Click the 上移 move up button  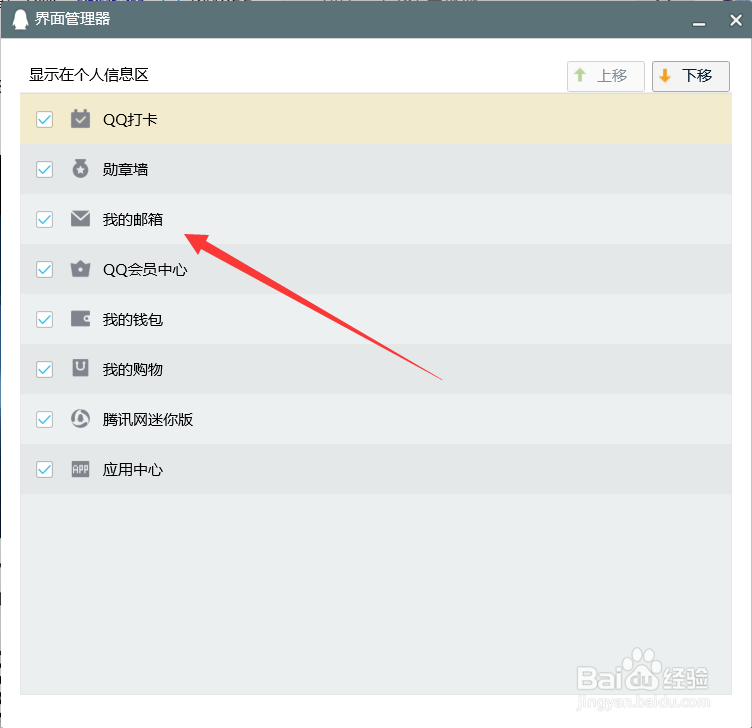pyautogui.click(x=606, y=76)
